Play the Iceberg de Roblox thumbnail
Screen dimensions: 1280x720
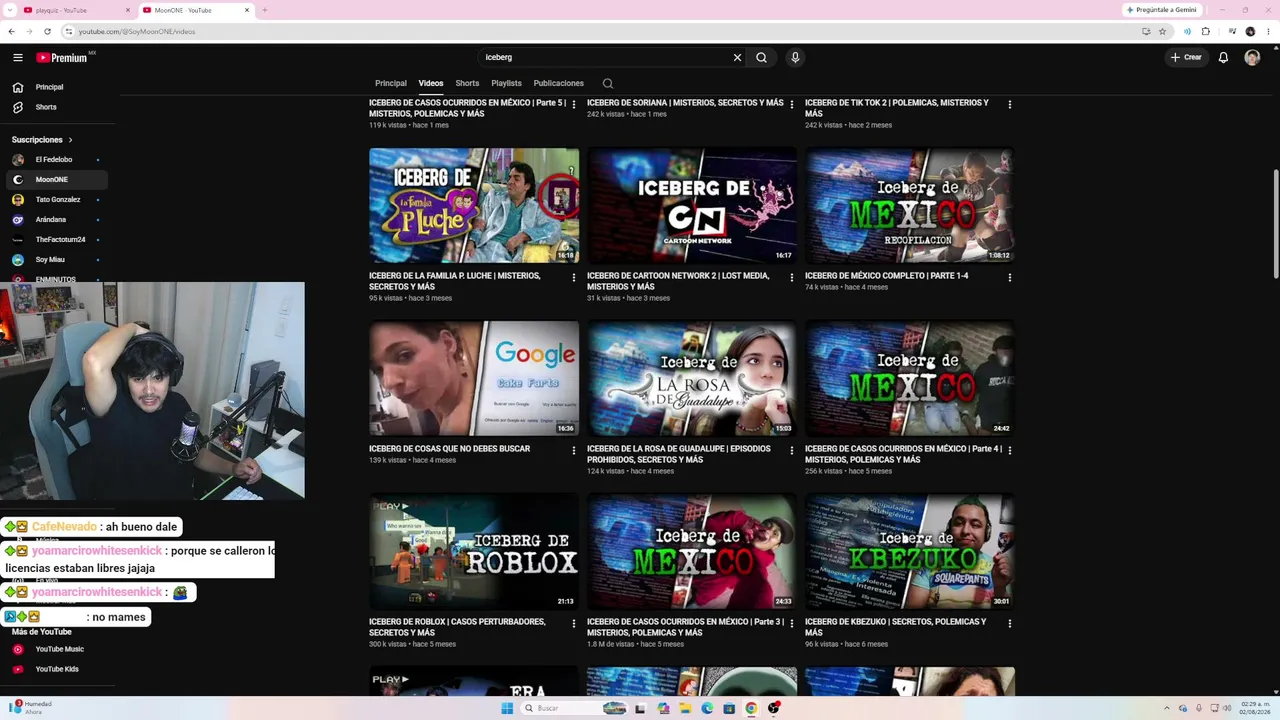(474, 551)
